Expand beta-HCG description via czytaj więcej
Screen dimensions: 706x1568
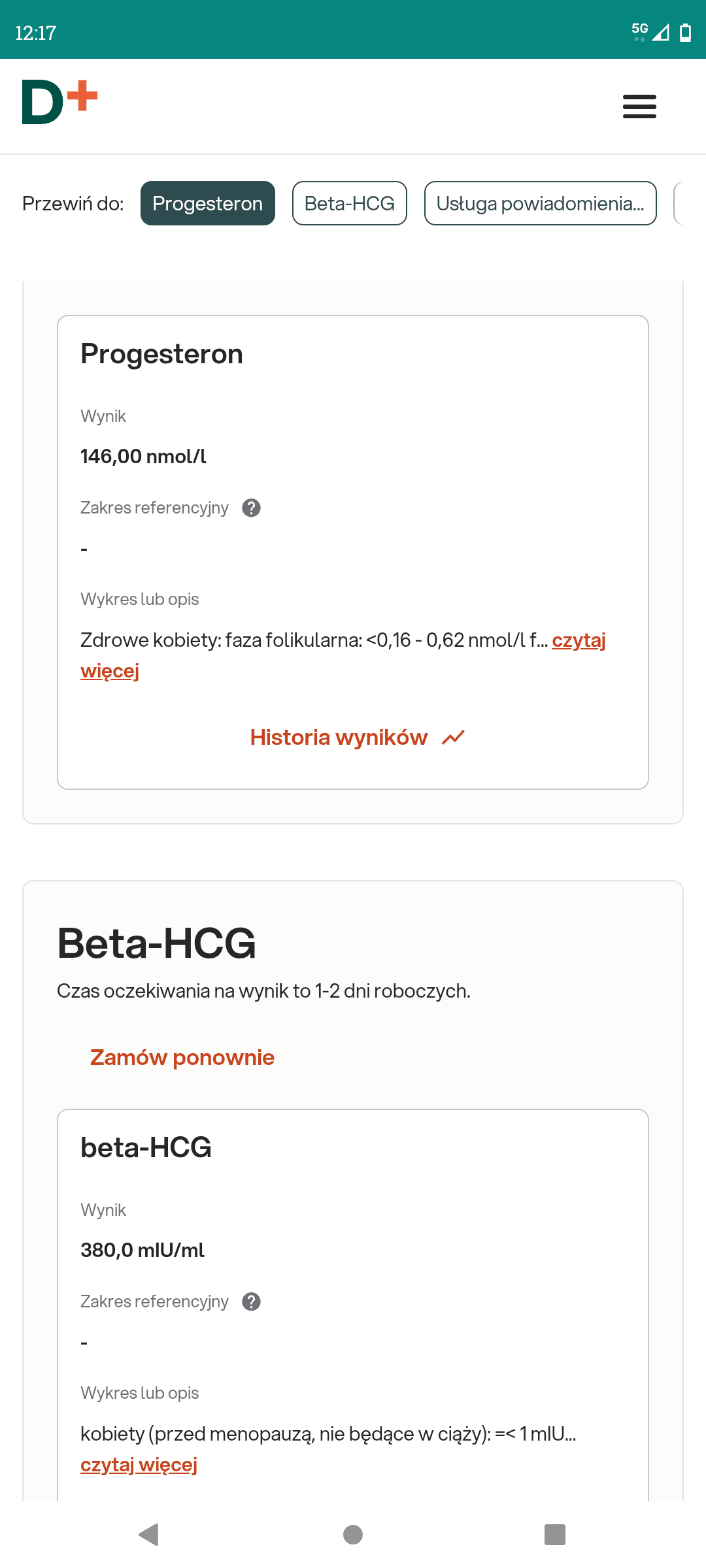coord(139,1465)
